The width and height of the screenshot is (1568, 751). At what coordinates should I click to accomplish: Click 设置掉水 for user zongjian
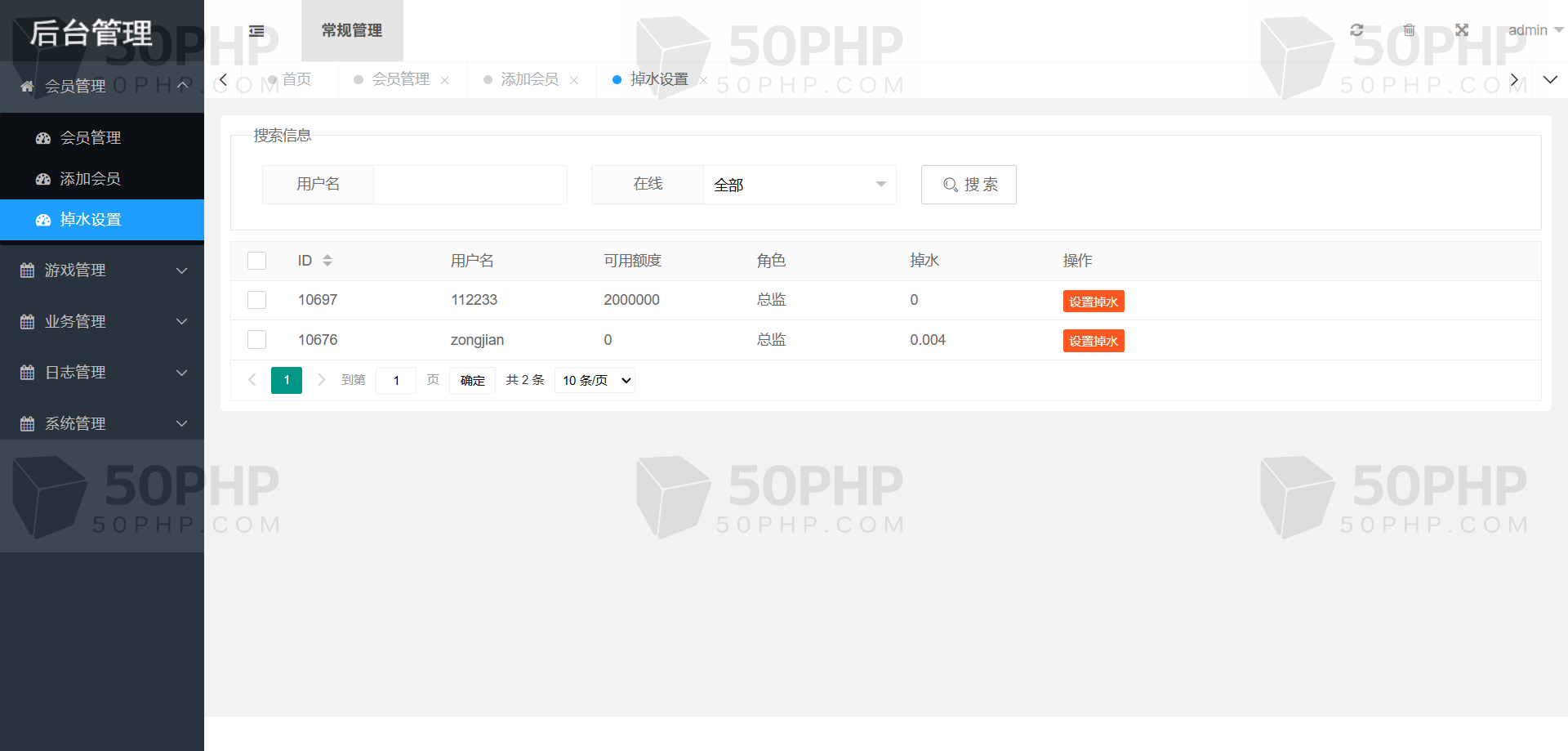coord(1093,341)
